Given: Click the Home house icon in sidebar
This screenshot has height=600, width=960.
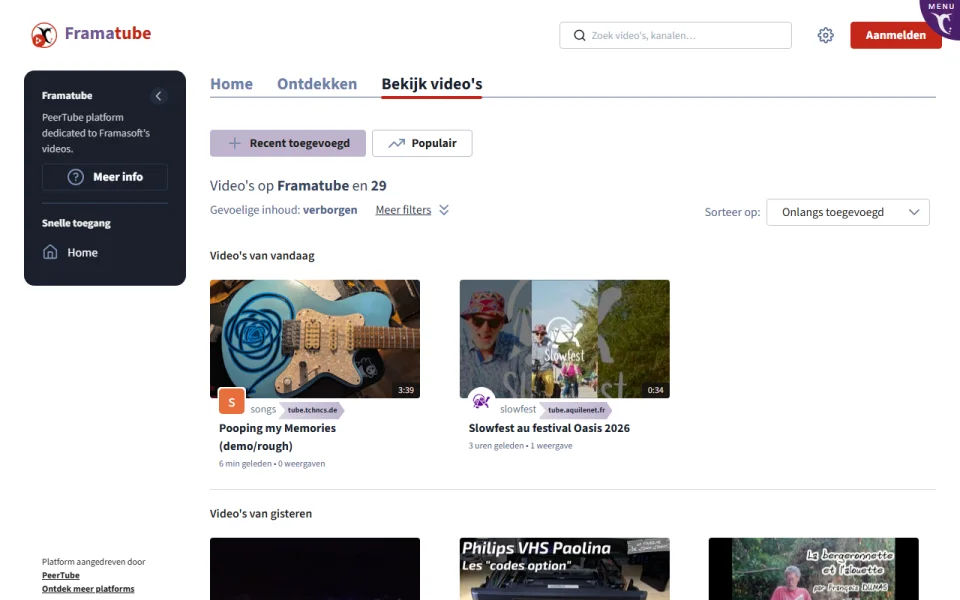Looking at the screenshot, I should click(50, 252).
